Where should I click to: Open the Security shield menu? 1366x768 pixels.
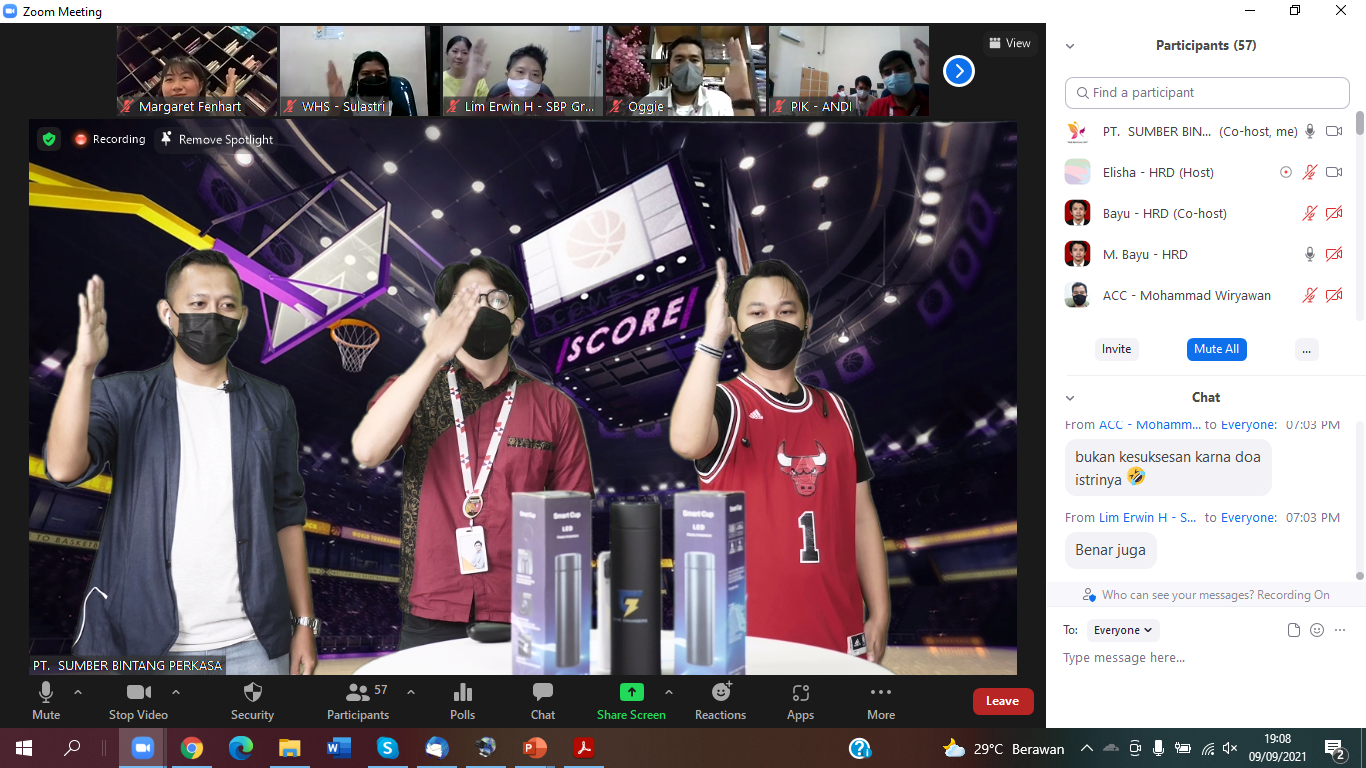252,700
